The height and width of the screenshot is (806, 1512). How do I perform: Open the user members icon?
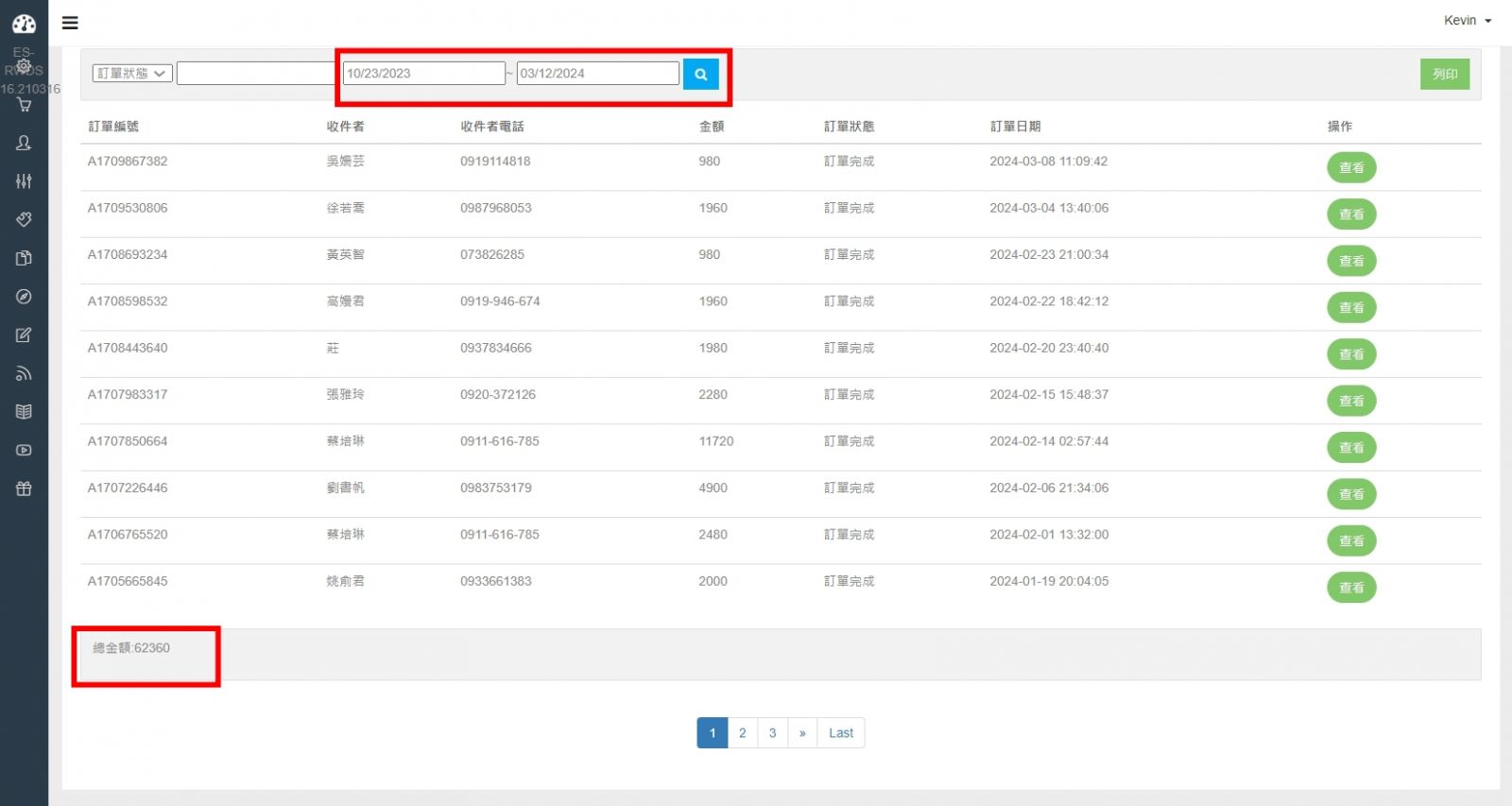pos(24,143)
